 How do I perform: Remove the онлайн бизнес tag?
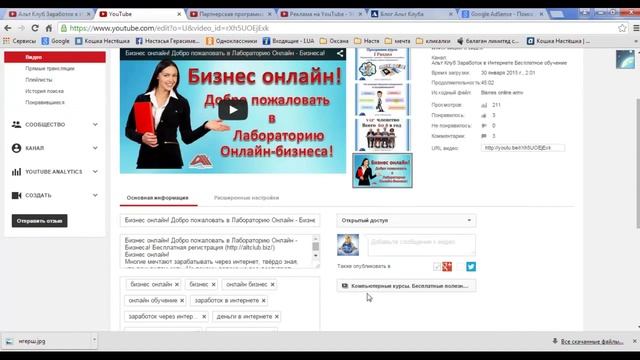[x=273, y=284]
